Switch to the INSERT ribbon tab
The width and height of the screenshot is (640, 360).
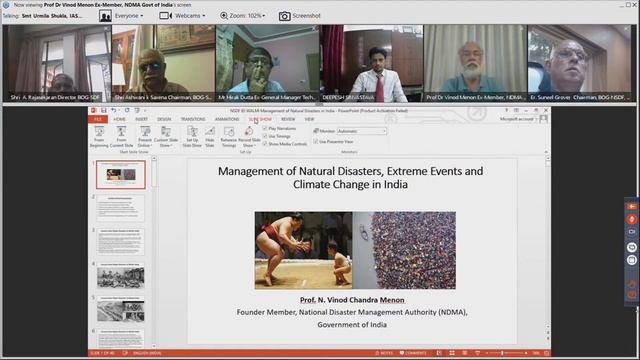coord(142,119)
